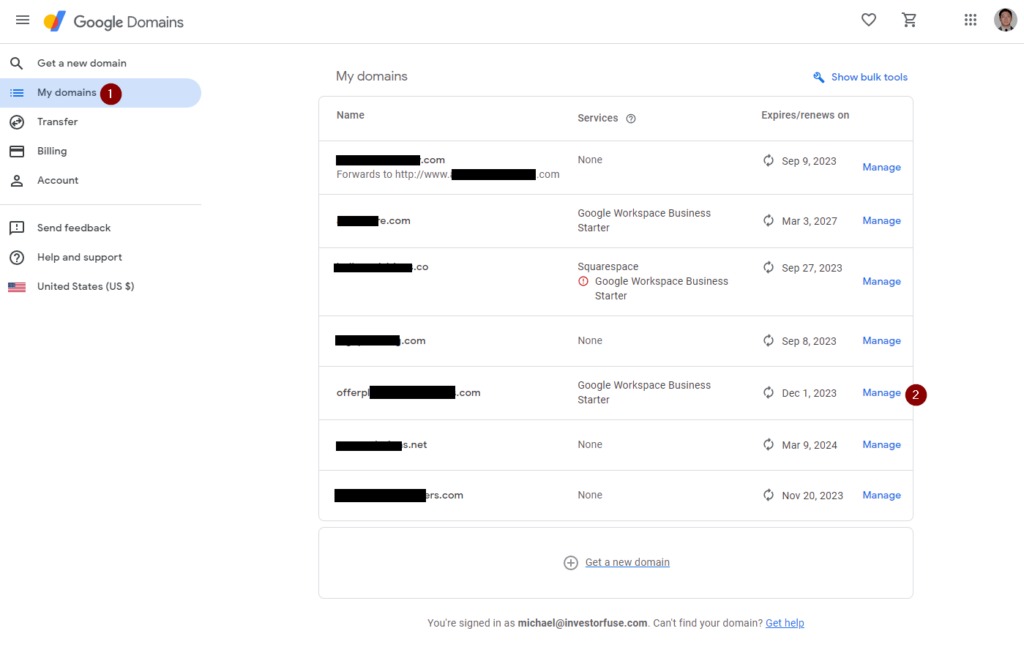The image size is (1024, 661).
Task: Click the michael@investorfuse.com email text
Action: [583, 623]
